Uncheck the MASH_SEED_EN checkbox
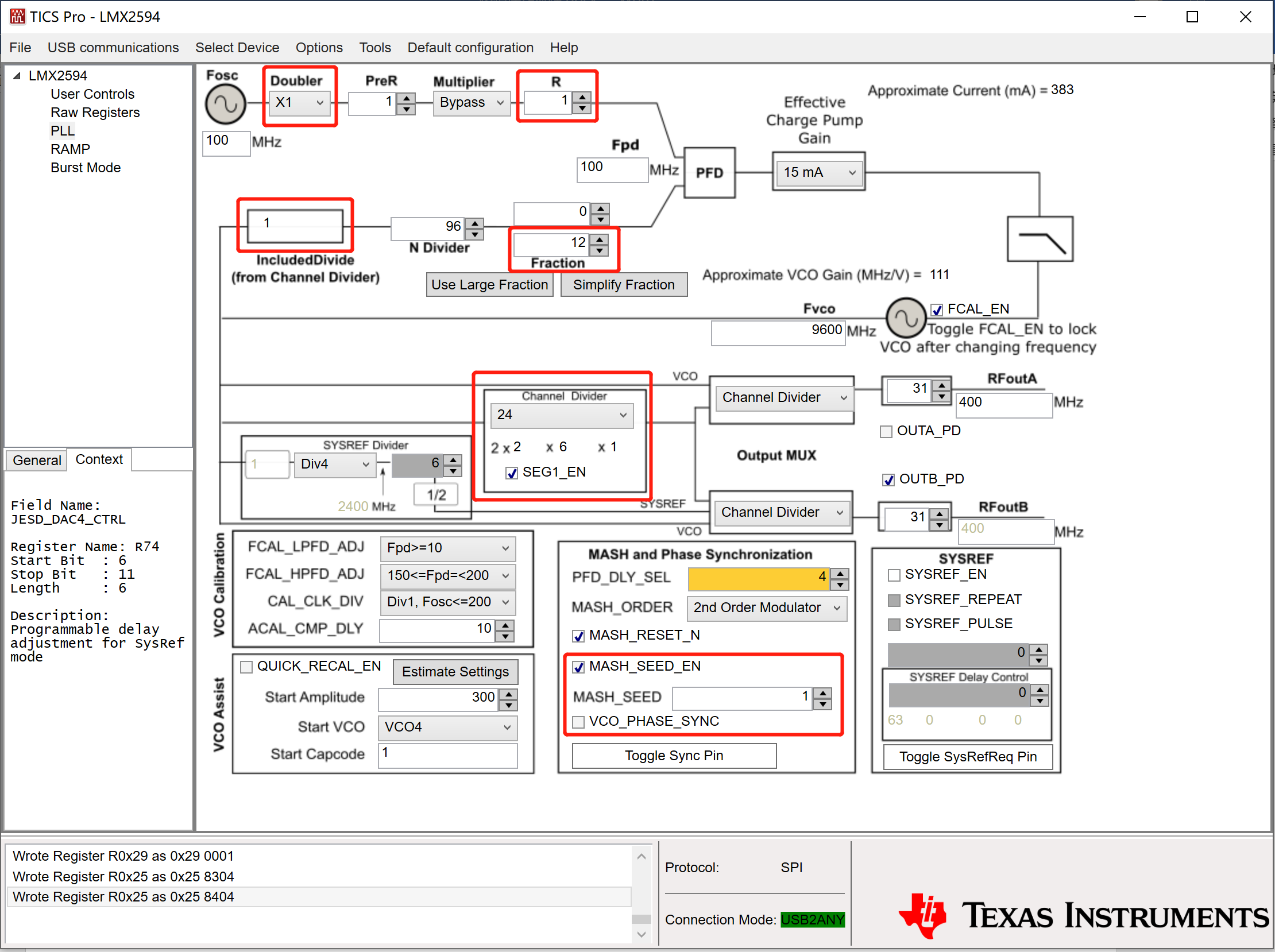This screenshot has width=1275, height=952. pos(578,667)
